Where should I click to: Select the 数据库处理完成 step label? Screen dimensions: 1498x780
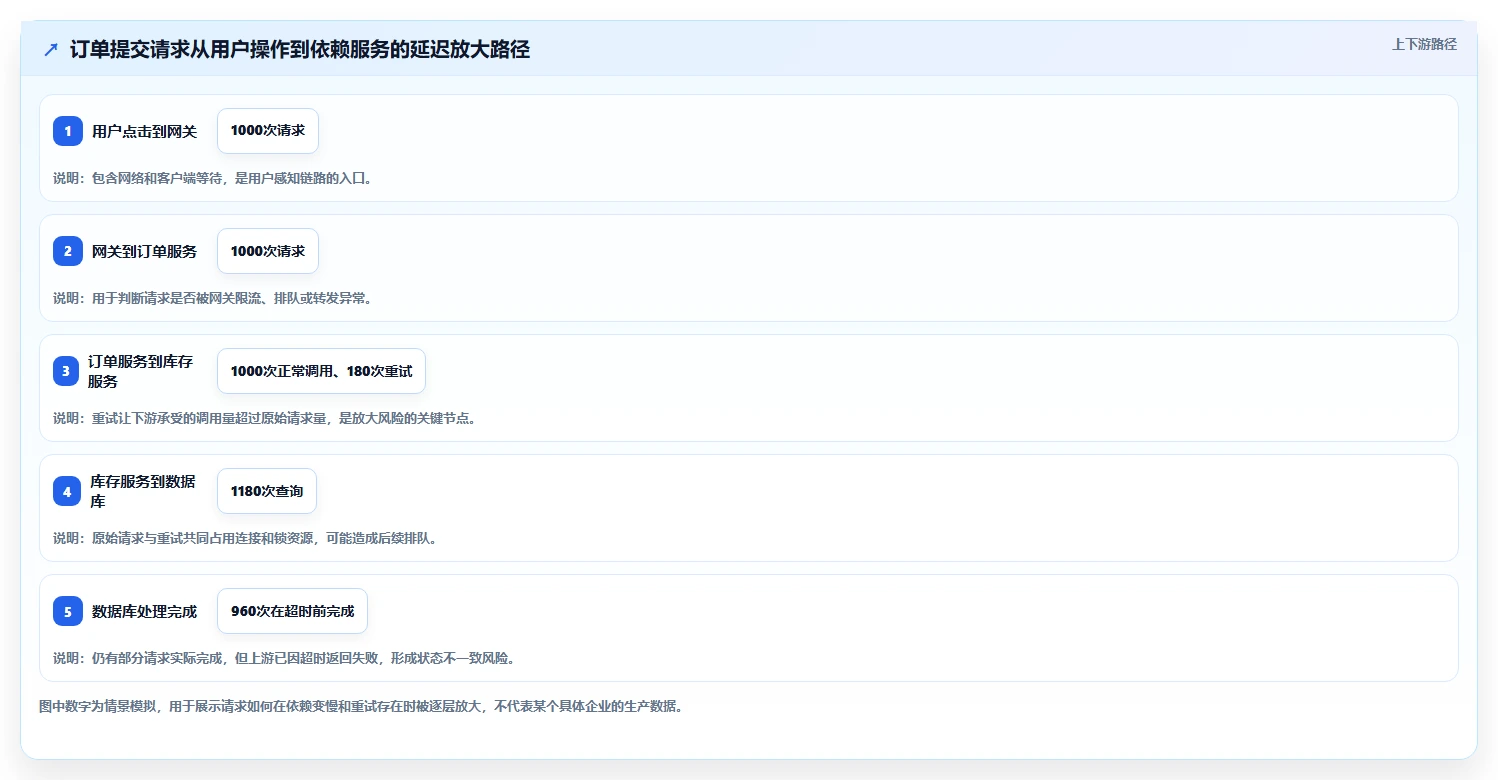click(145, 611)
